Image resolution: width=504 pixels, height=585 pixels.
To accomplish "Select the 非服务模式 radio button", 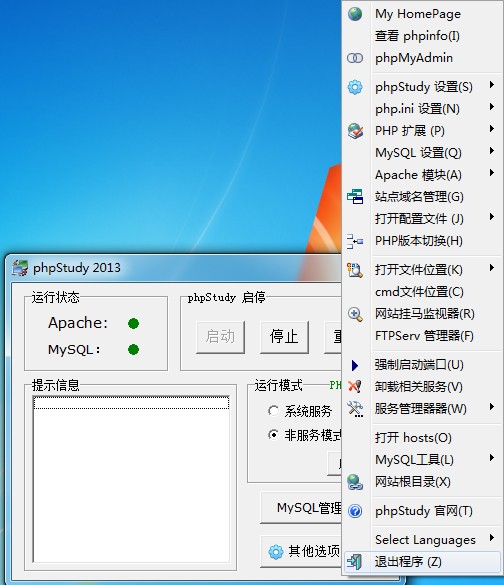I will (273, 435).
